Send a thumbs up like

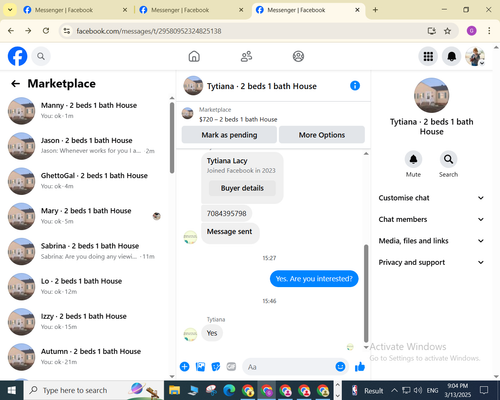[360, 367]
